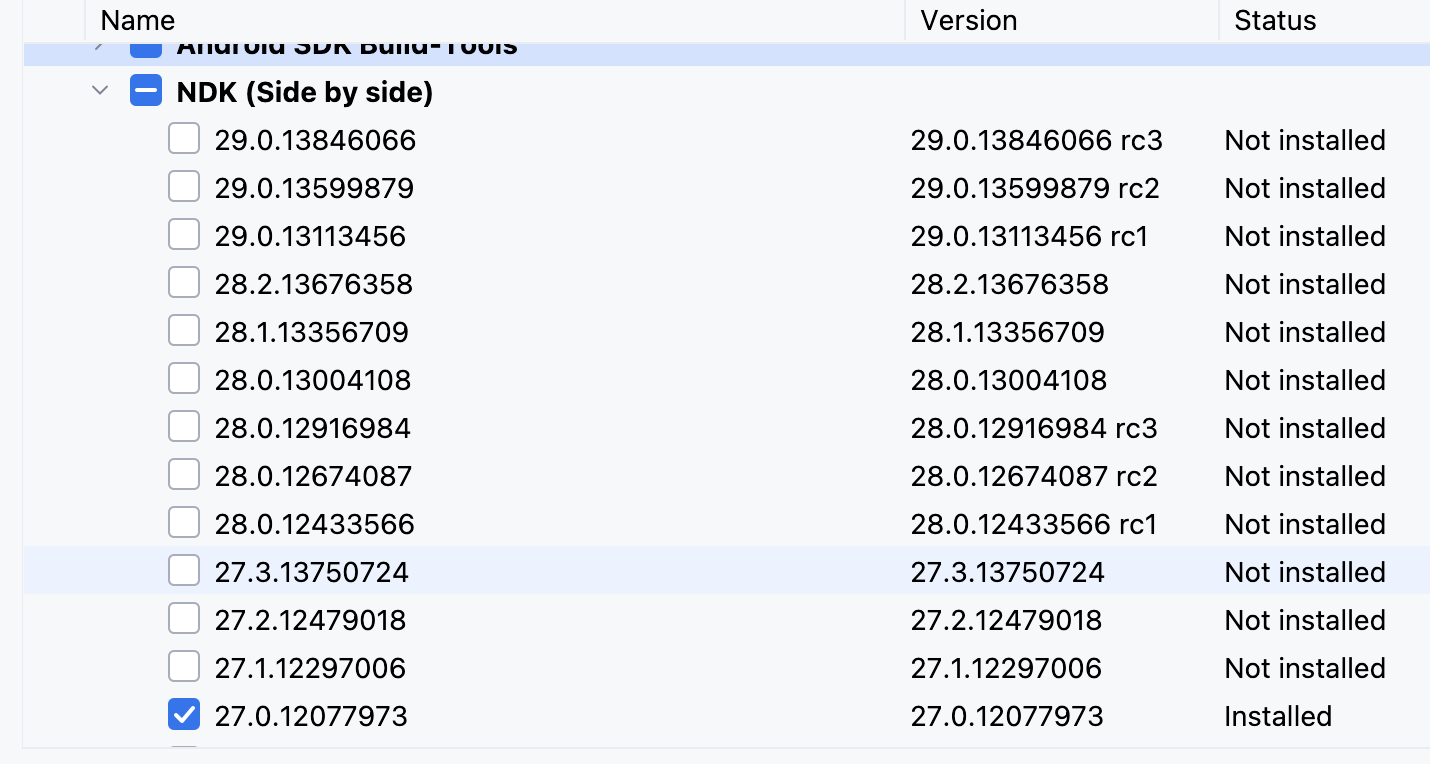The width and height of the screenshot is (1430, 764).
Task: Click version cell 28.0.12916984 rc3
Action: tap(1034, 428)
